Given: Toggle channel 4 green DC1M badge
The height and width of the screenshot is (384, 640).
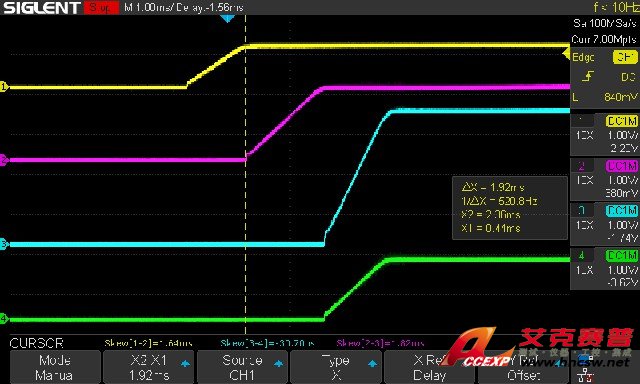Looking at the screenshot, I should click(x=622, y=255).
